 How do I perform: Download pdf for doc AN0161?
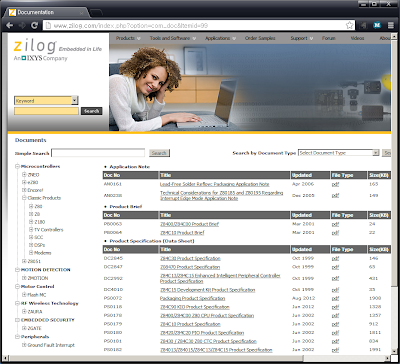coord(335,184)
